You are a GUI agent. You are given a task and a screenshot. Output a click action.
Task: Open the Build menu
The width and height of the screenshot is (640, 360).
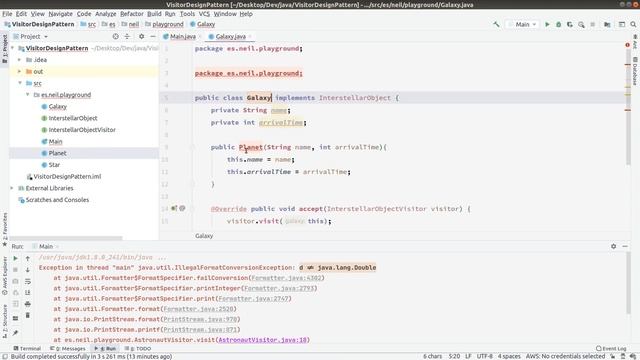(154, 14)
